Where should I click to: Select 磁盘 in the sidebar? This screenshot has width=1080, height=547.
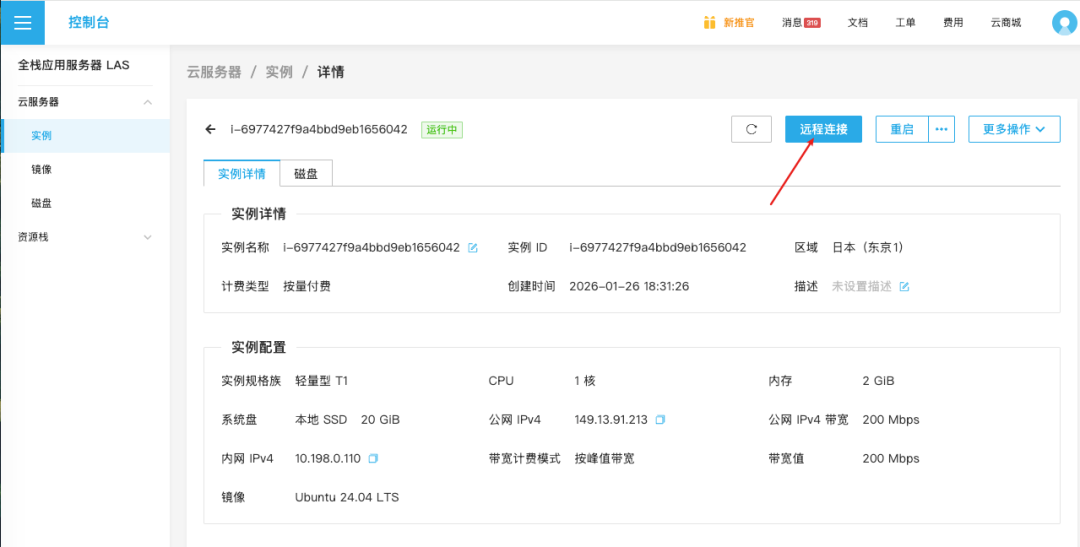[x=85, y=203]
